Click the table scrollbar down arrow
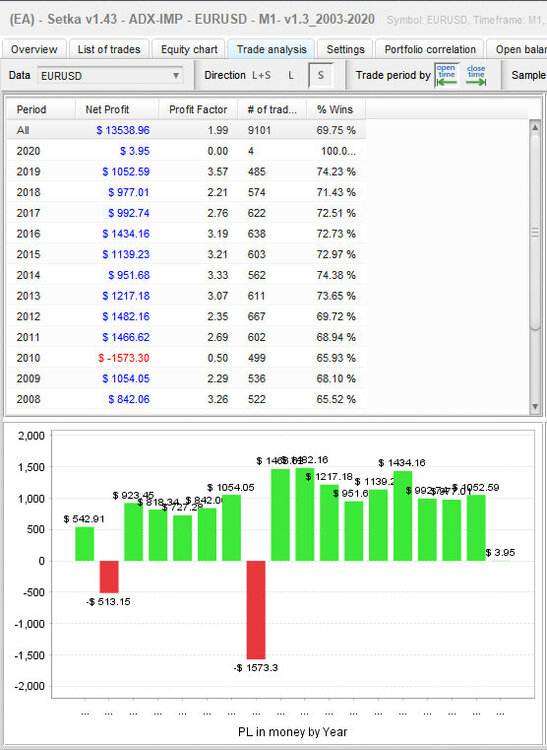The image size is (547, 750). tap(535, 407)
